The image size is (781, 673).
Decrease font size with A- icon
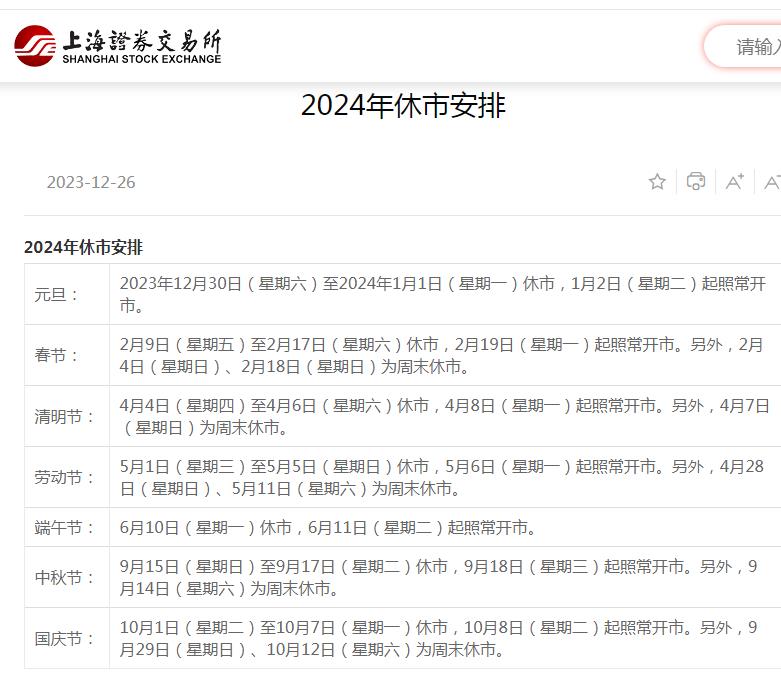click(x=772, y=182)
